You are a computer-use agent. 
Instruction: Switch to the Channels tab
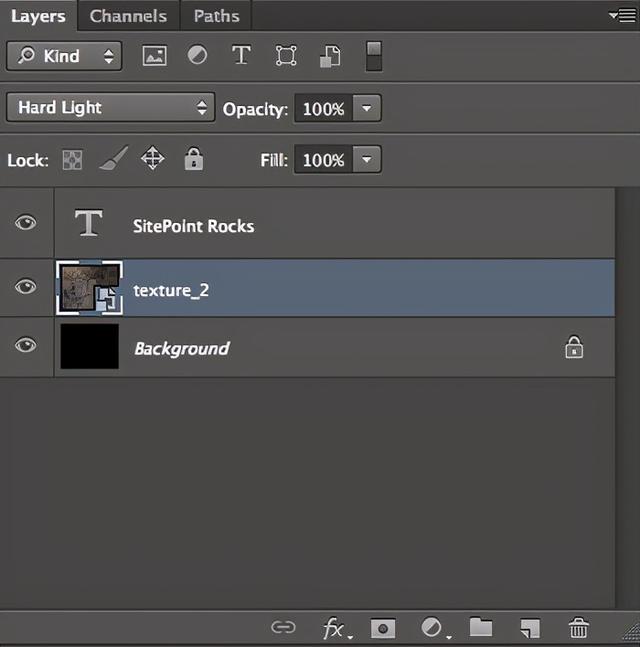[128, 16]
